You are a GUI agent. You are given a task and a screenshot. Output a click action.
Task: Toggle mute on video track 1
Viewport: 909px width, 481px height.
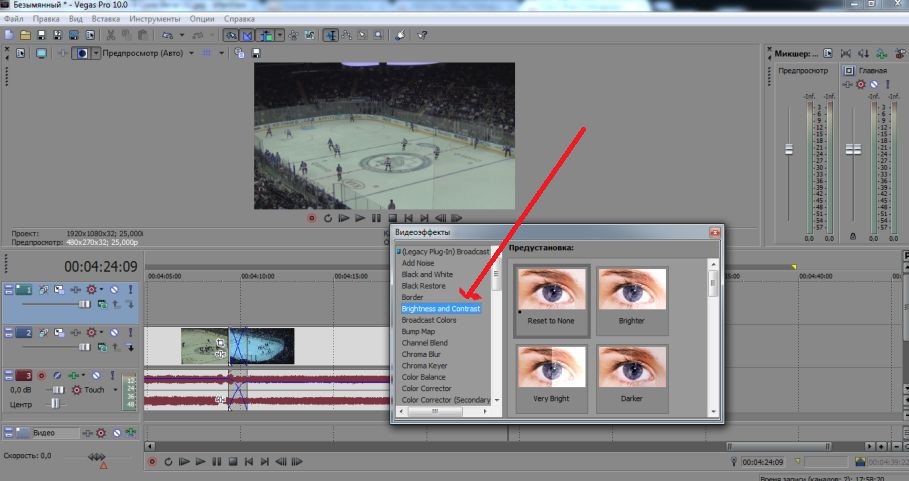click(x=114, y=289)
